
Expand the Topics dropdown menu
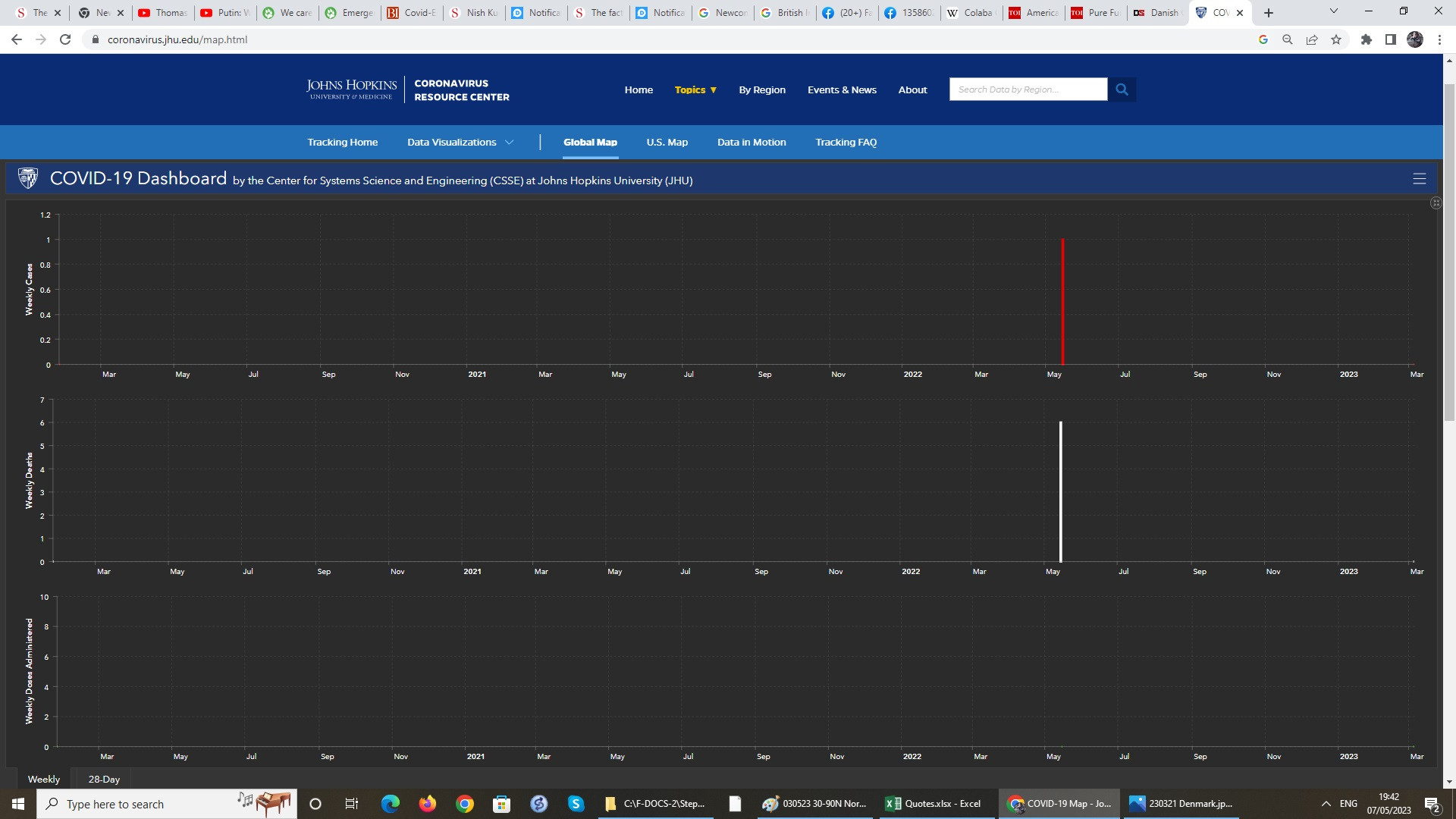point(695,89)
